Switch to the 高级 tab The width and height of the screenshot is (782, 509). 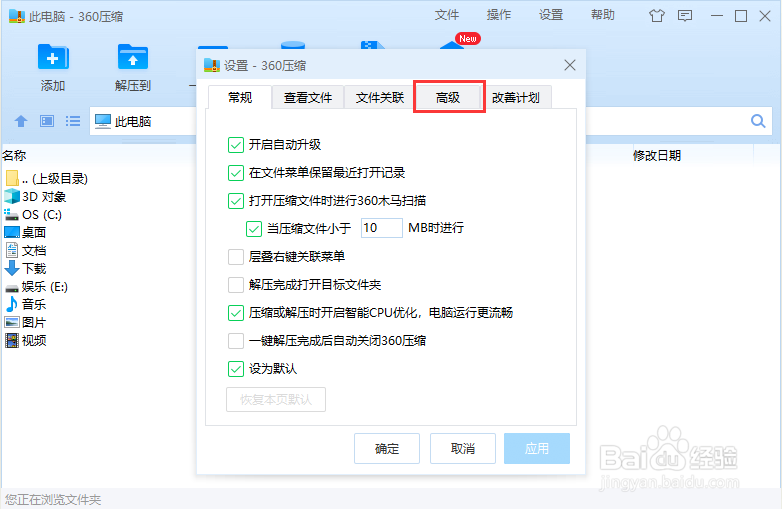(x=448, y=97)
